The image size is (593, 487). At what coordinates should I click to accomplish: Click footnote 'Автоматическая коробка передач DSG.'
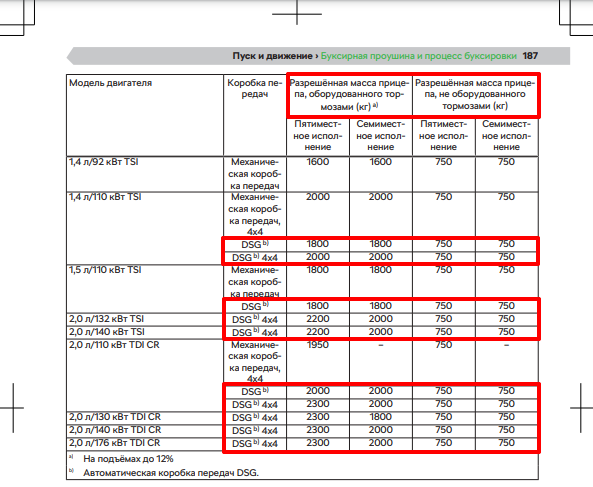[171, 473]
